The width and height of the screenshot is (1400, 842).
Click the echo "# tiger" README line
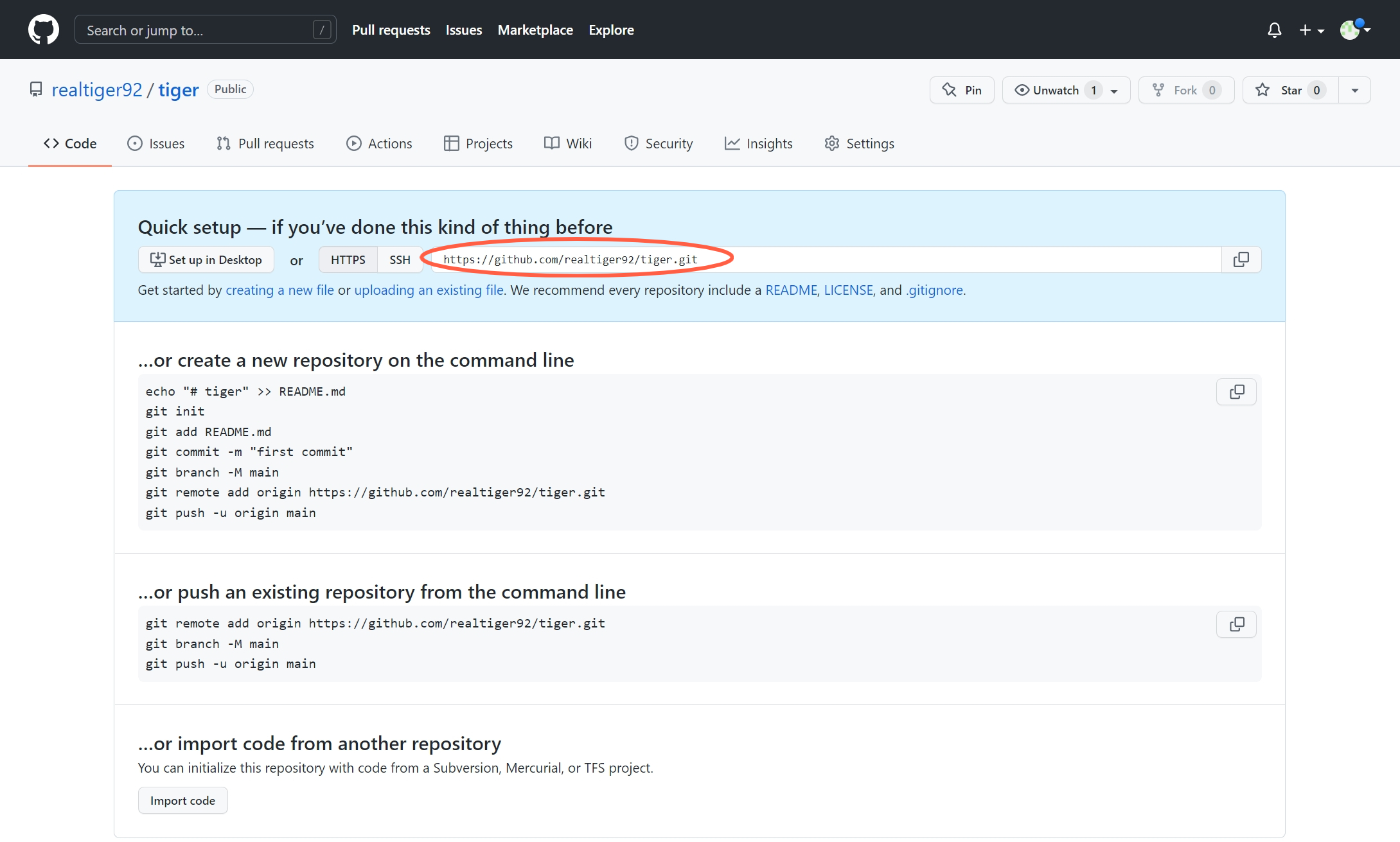245,392
